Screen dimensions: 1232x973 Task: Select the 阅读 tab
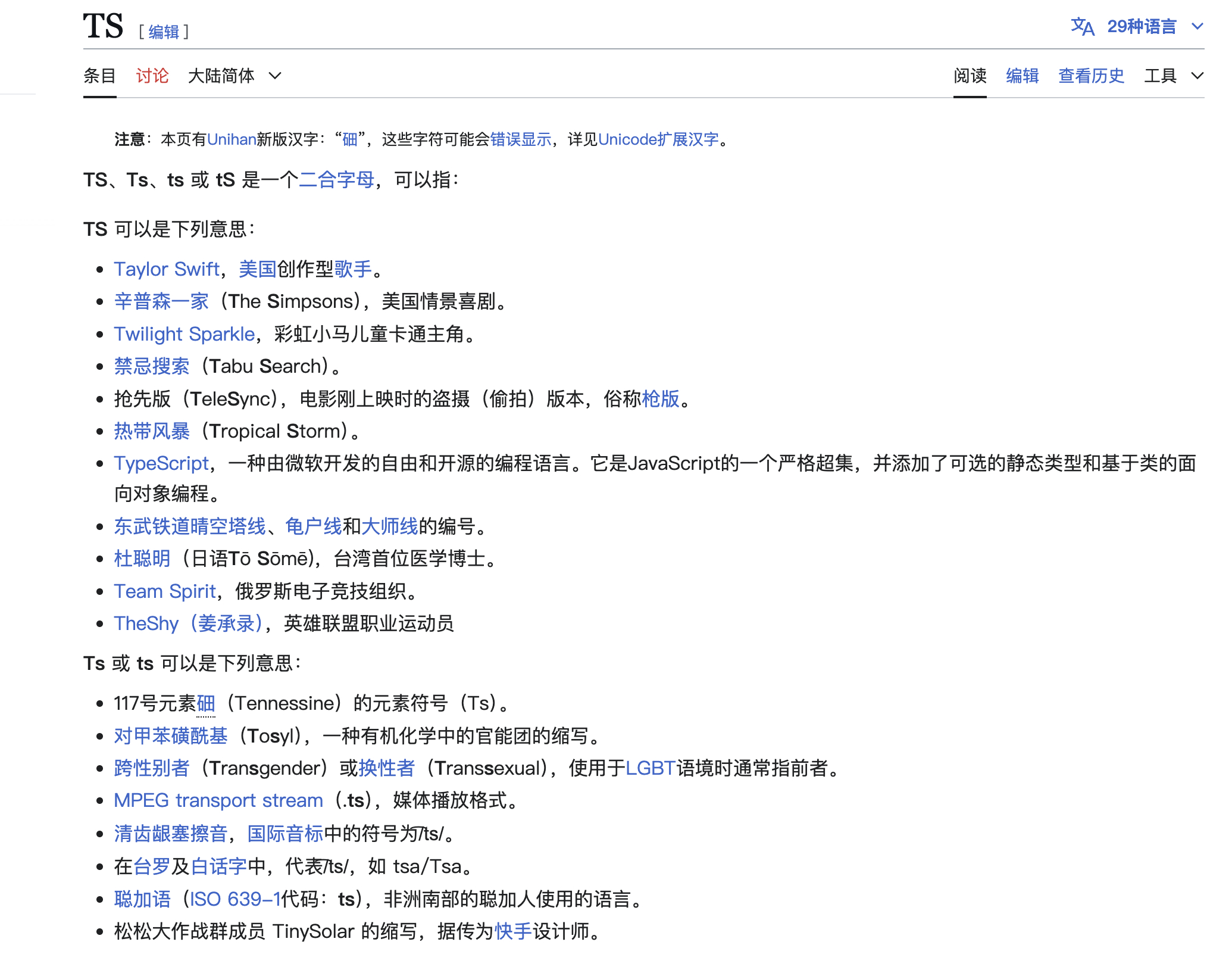point(970,76)
